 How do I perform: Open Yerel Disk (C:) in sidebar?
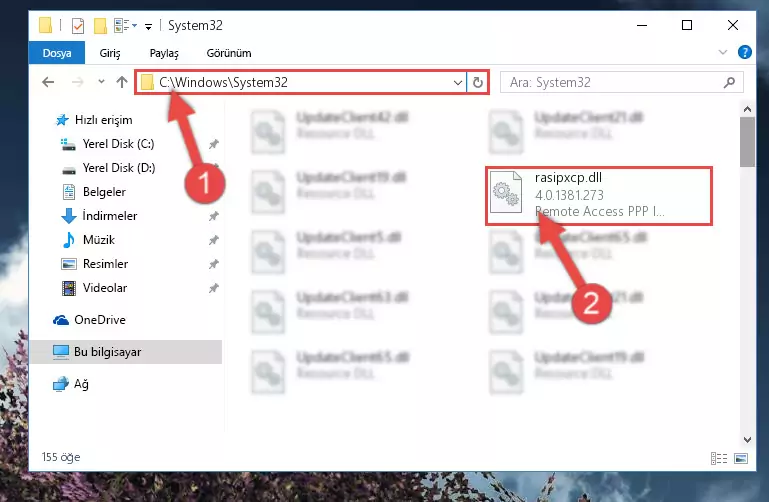click(x=118, y=144)
